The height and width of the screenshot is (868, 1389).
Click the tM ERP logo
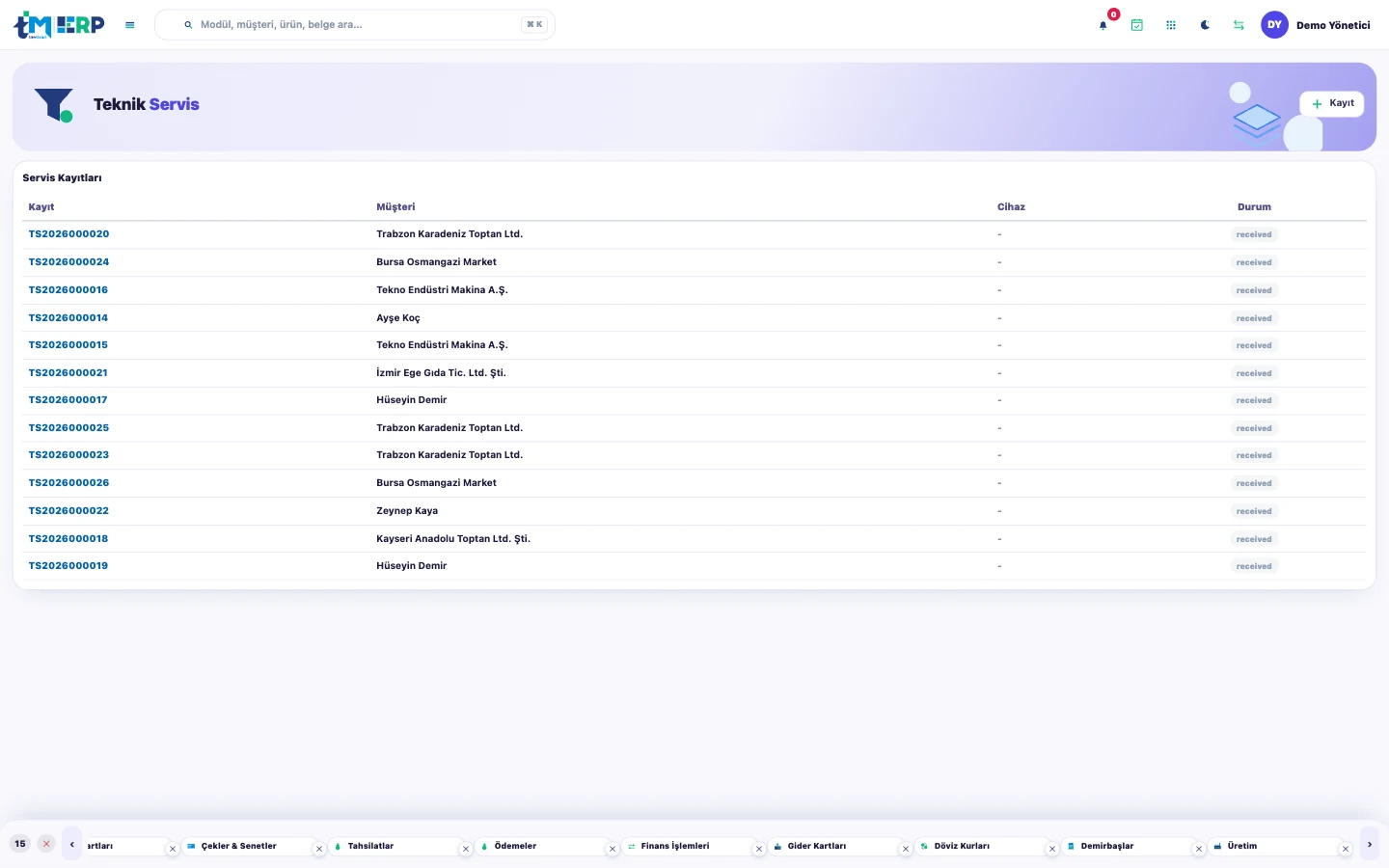click(x=59, y=25)
